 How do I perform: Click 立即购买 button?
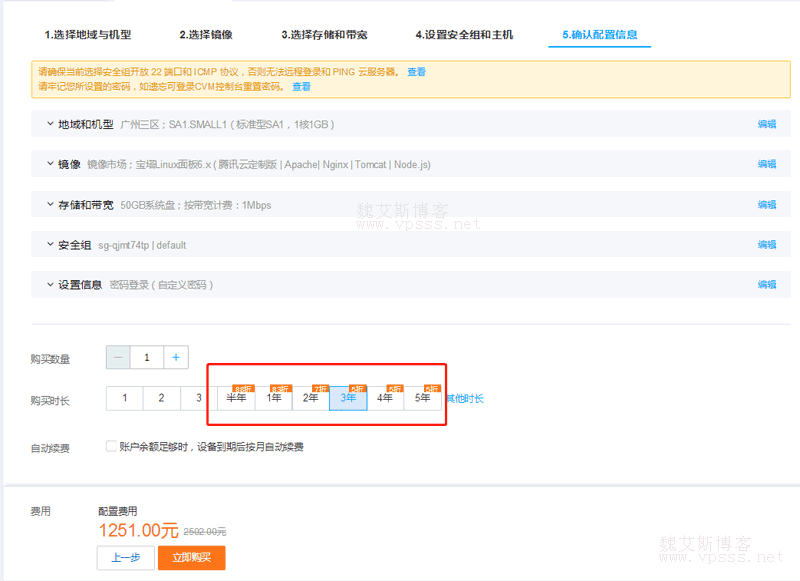(x=191, y=558)
